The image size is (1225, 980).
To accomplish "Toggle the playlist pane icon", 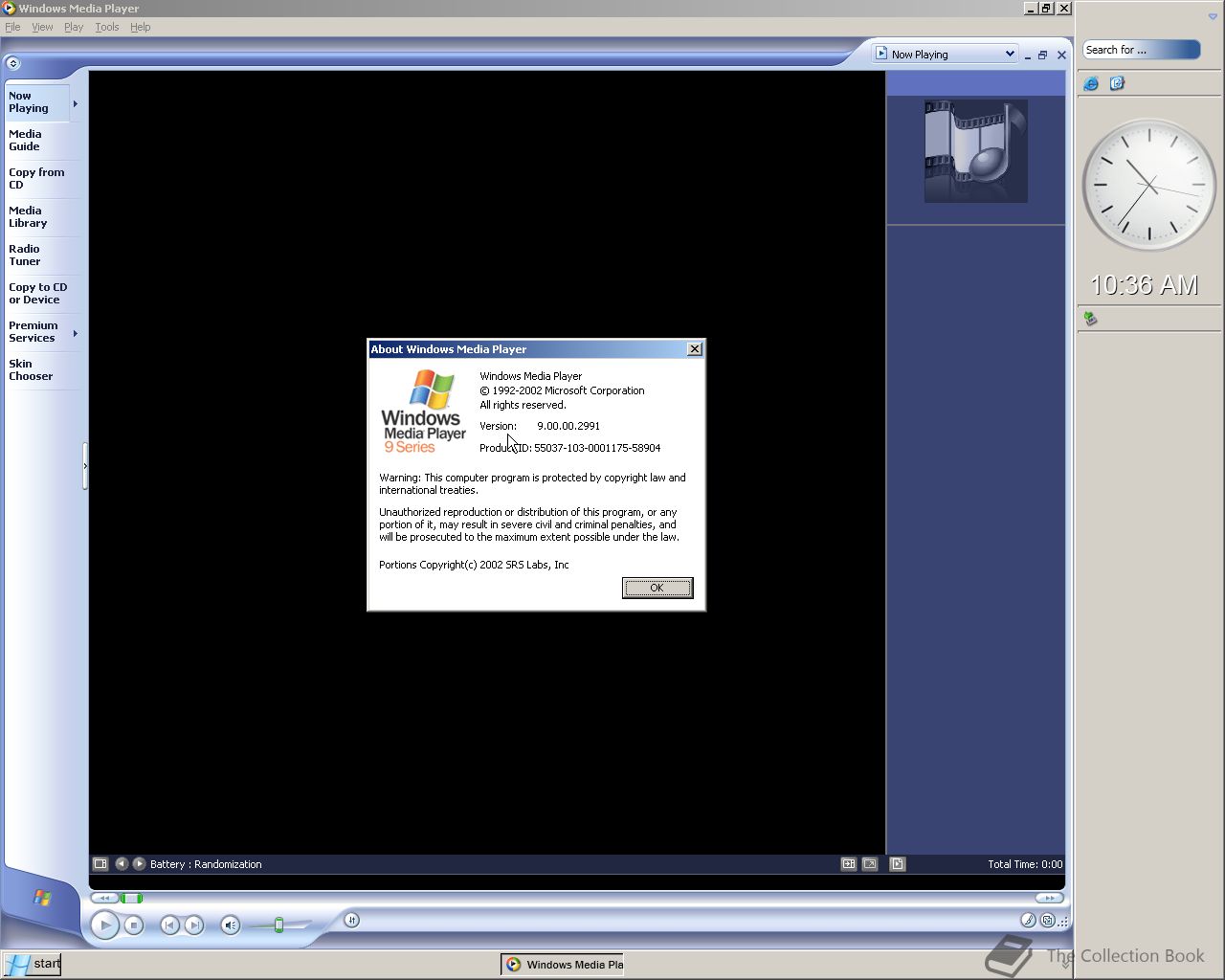I will click(x=898, y=863).
